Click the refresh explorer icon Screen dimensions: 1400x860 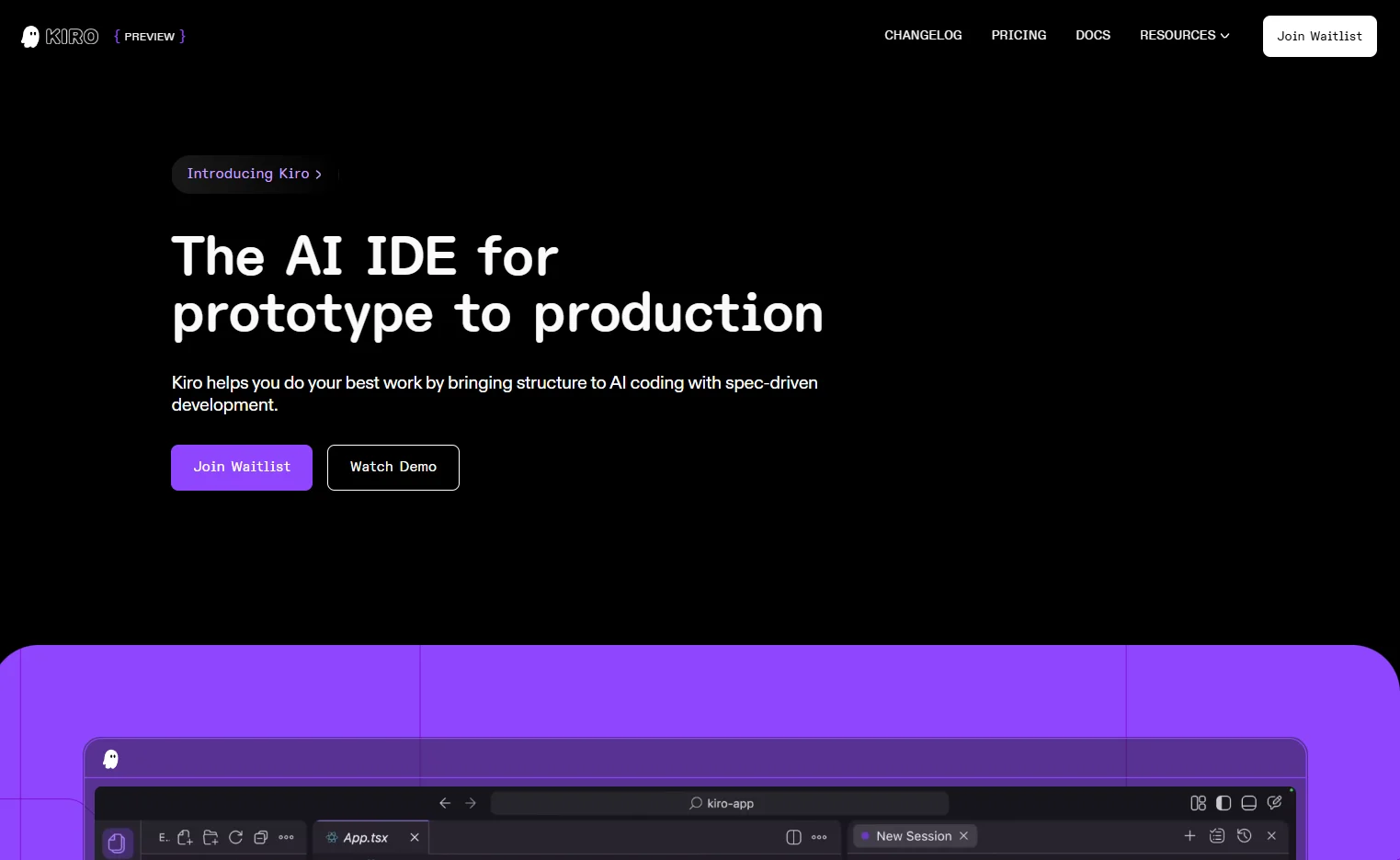(235, 837)
